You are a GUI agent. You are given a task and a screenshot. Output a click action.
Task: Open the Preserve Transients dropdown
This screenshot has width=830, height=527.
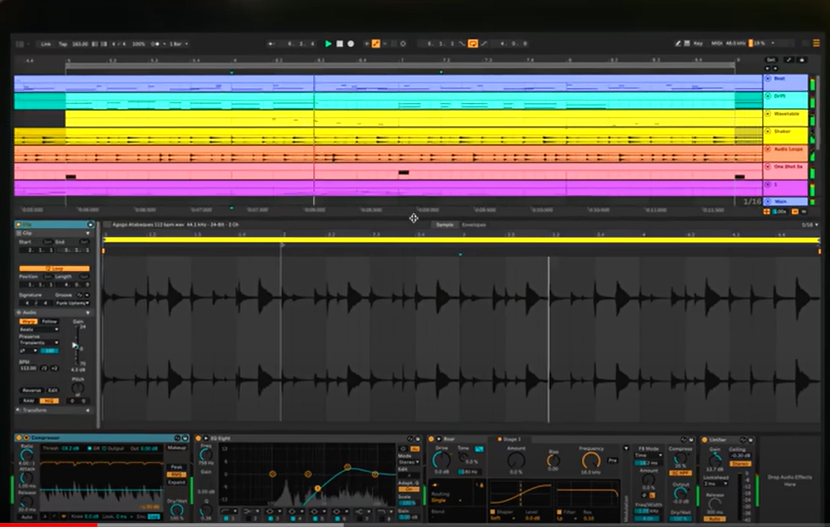[x=39, y=342]
